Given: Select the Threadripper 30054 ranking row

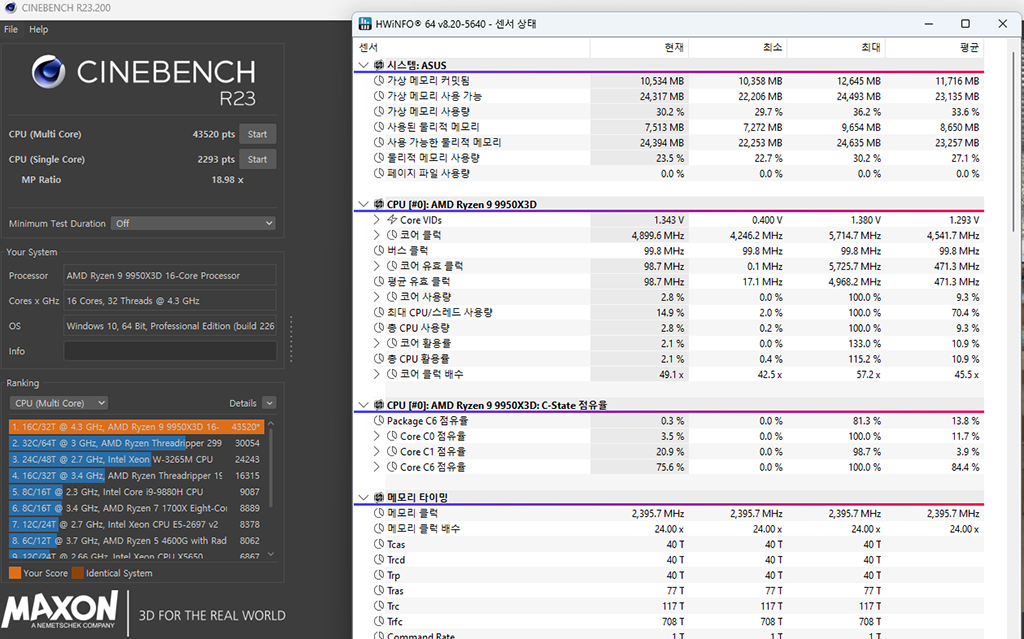Looking at the screenshot, I should (136, 443).
